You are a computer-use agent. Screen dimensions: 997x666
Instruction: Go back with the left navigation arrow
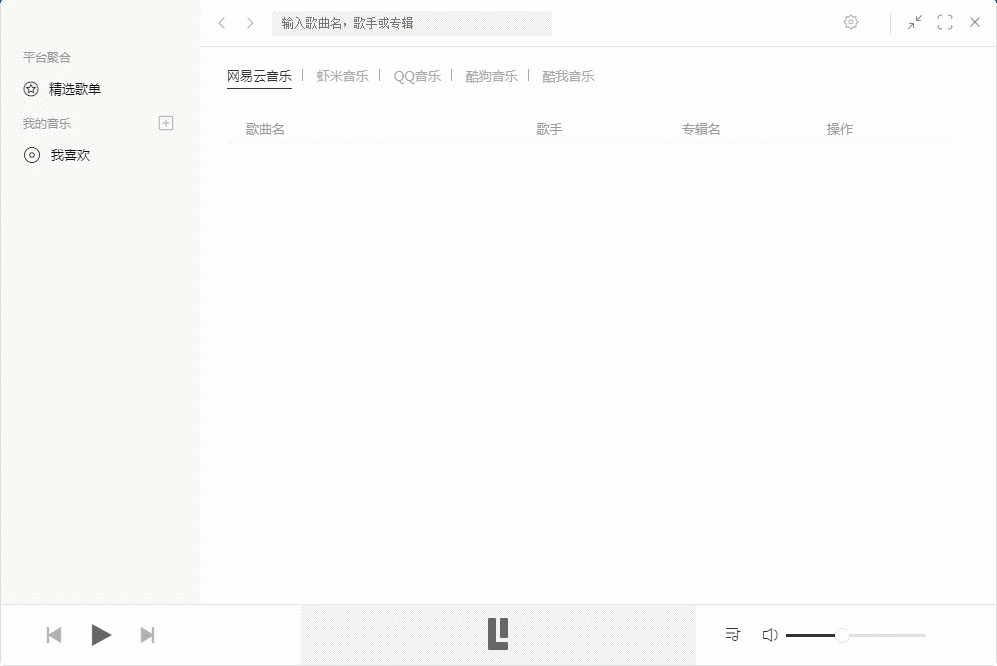tap(221, 21)
